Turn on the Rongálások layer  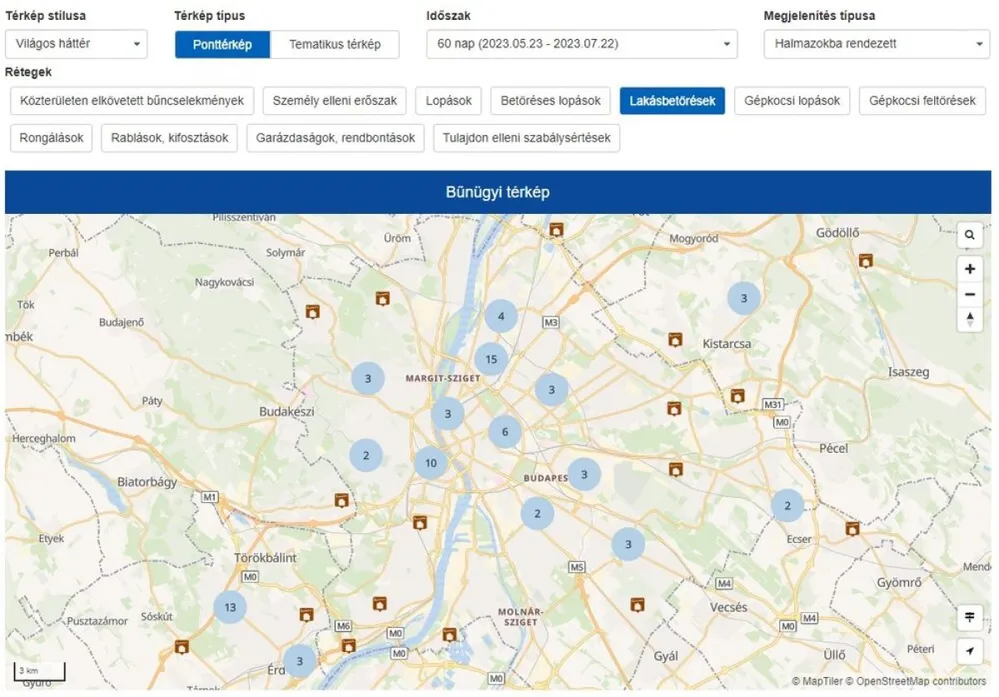52,138
